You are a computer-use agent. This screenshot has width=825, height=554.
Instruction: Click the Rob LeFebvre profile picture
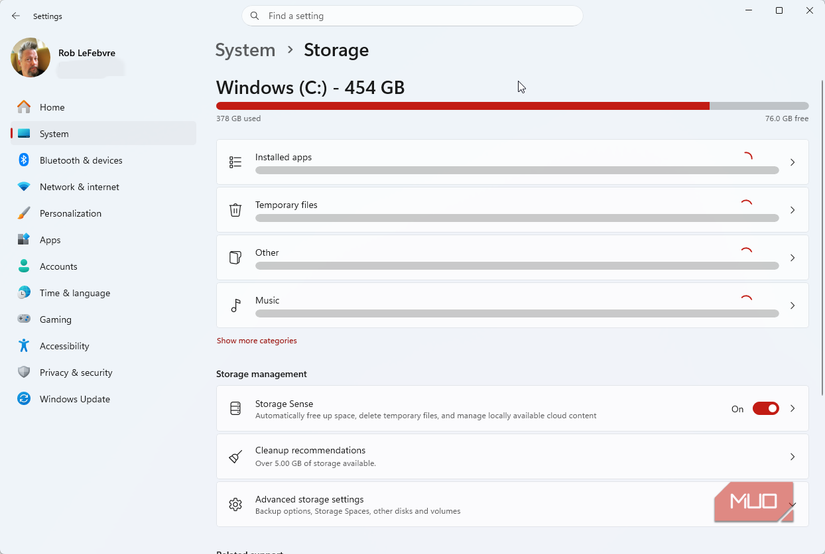point(31,58)
